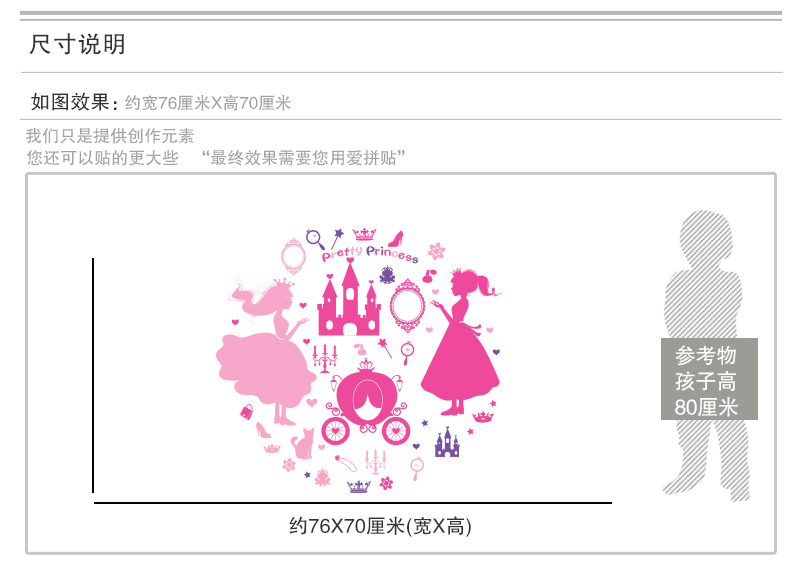Click the 约76X70厘米(宽X高) caption
The height and width of the screenshot is (568, 790).
(x=380, y=526)
